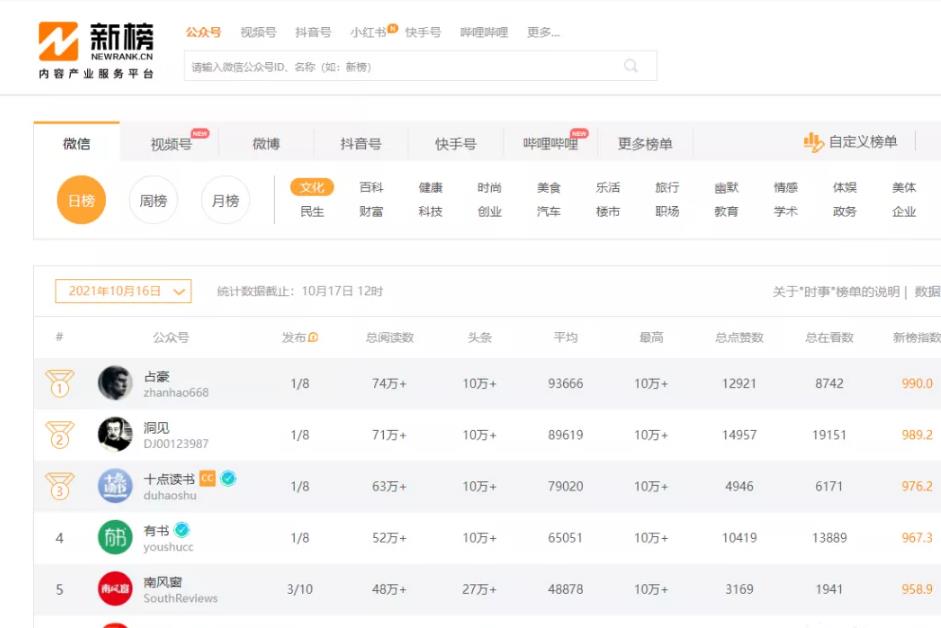Select the 日榜 daily ranking

coord(81,200)
